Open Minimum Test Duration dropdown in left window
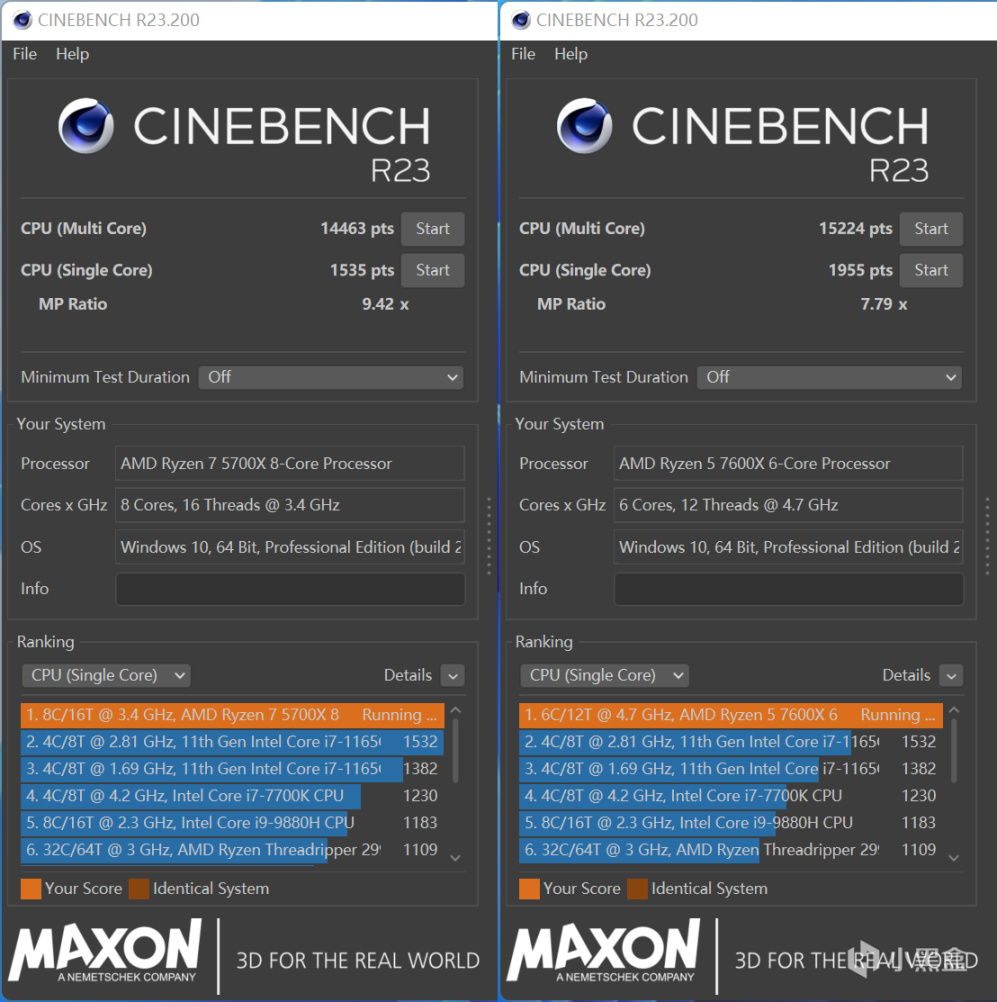 click(x=331, y=377)
